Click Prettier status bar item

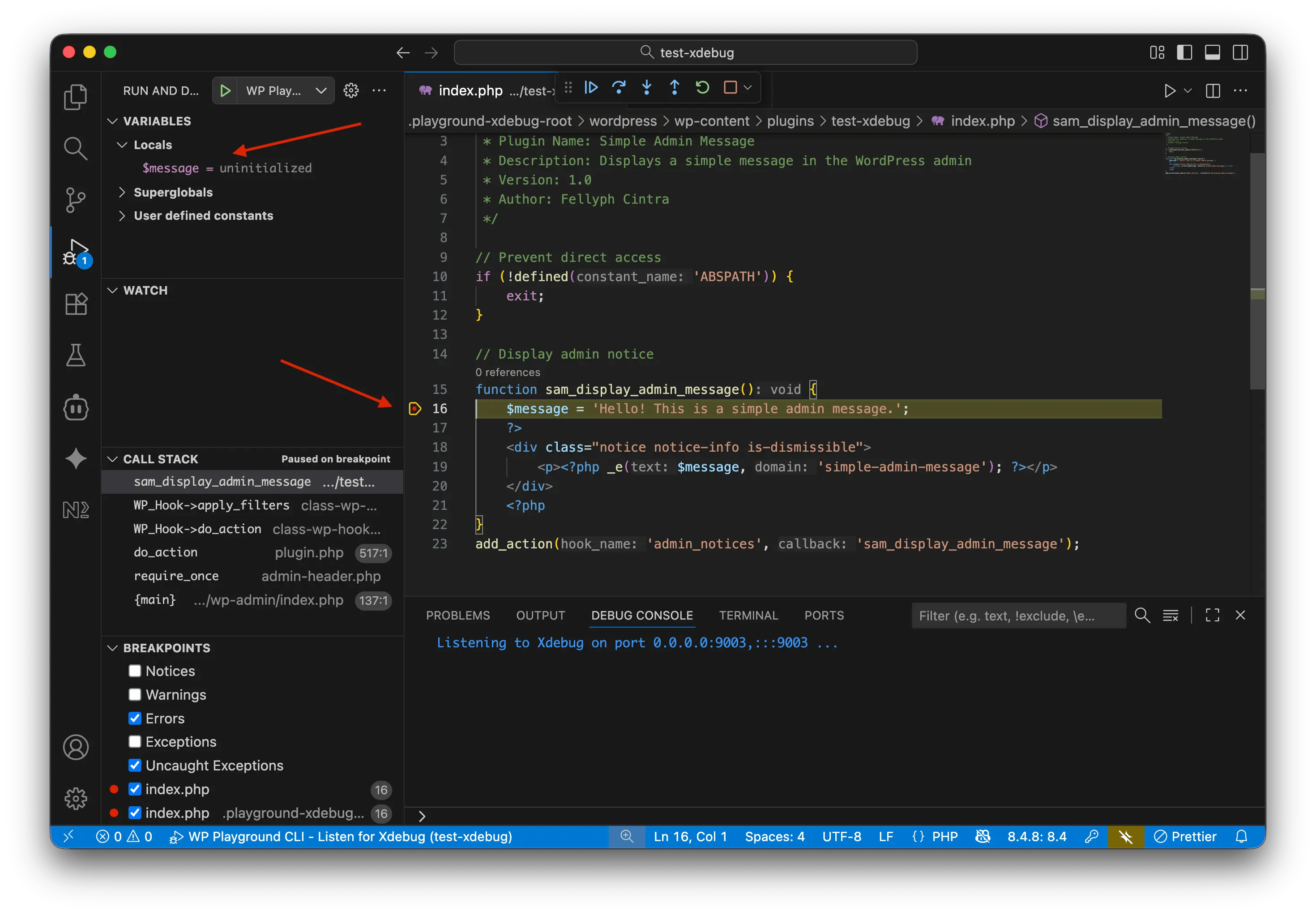pyautogui.click(x=1185, y=837)
